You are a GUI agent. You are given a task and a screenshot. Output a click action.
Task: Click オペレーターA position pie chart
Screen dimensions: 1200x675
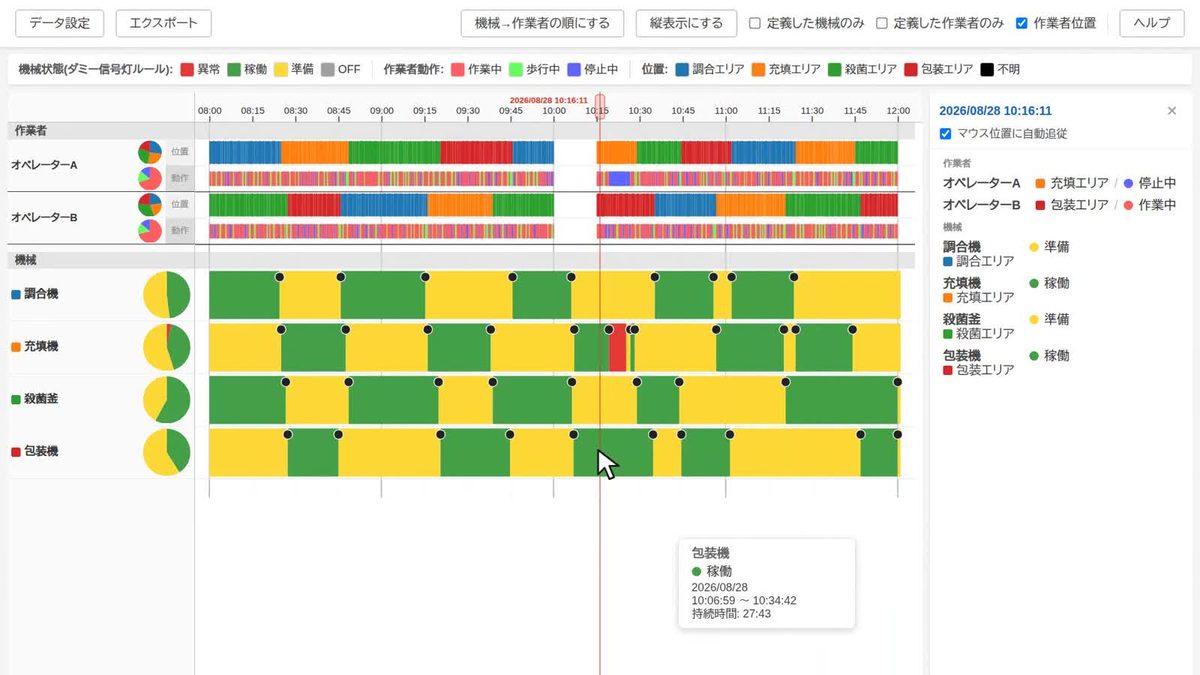coord(149,152)
